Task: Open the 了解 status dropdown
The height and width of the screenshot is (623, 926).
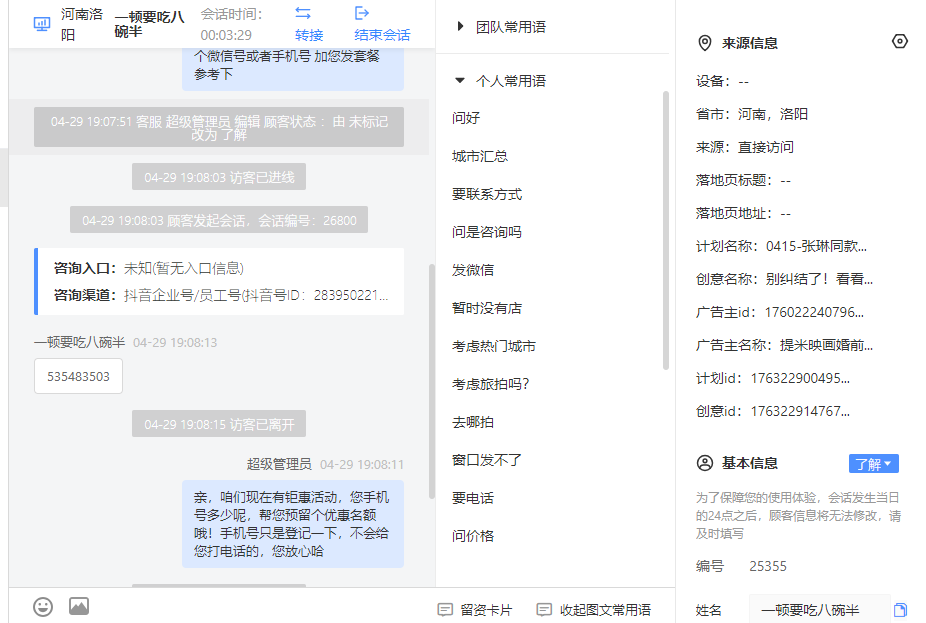Action: pyautogui.click(x=873, y=464)
